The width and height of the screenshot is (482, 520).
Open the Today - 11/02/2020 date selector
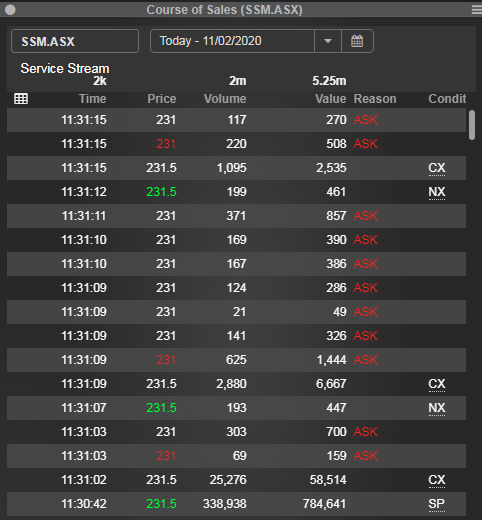tap(232, 41)
